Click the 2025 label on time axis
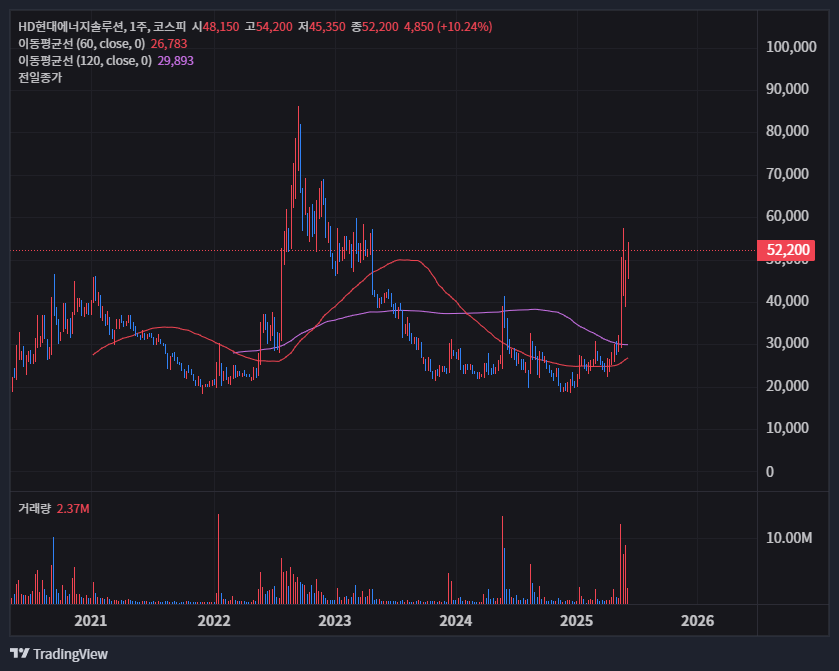839x671 pixels. click(577, 621)
